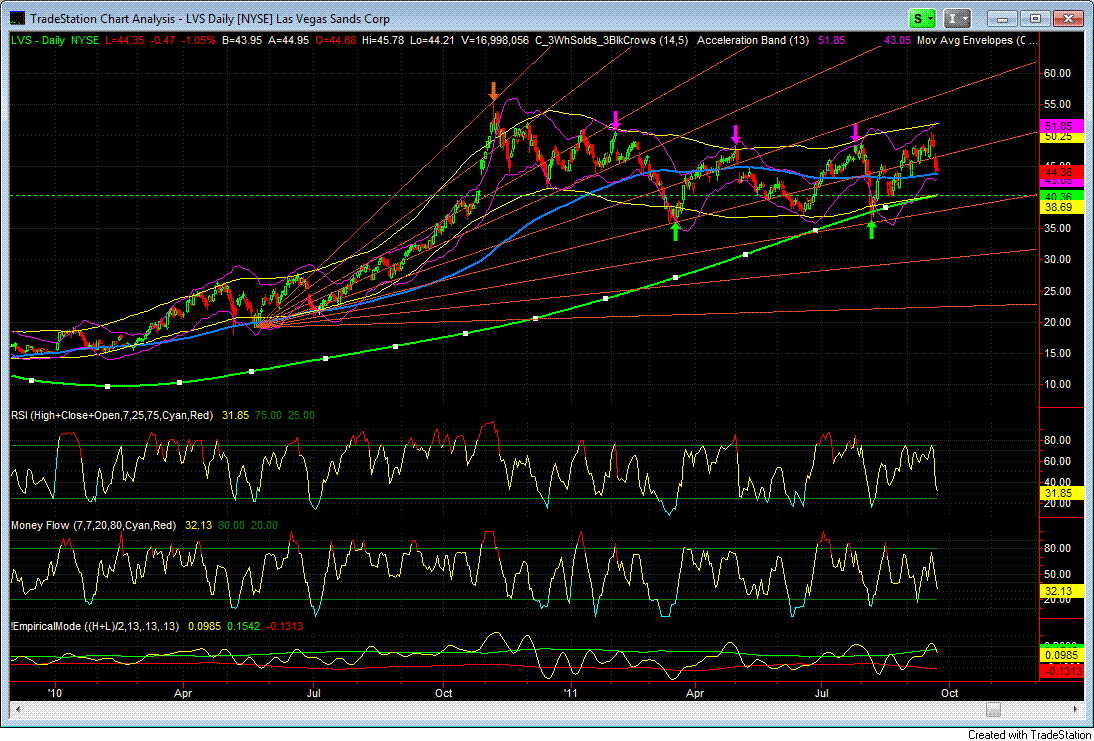
Task: Click the 31.85 RSI value tag on axis
Action: click(1062, 492)
